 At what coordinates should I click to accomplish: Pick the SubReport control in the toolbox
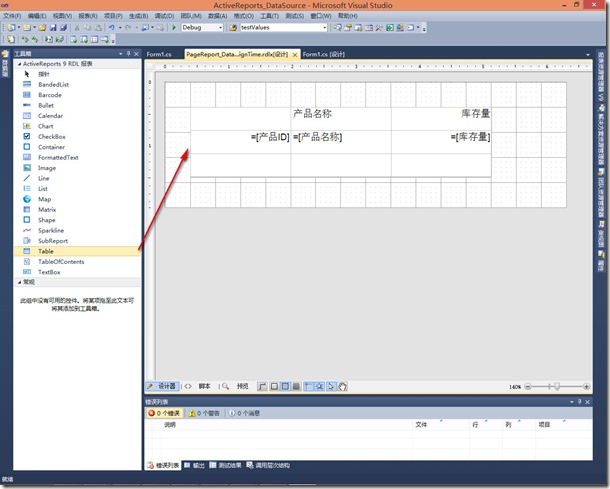pyautogui.click(x=77, y=241)
